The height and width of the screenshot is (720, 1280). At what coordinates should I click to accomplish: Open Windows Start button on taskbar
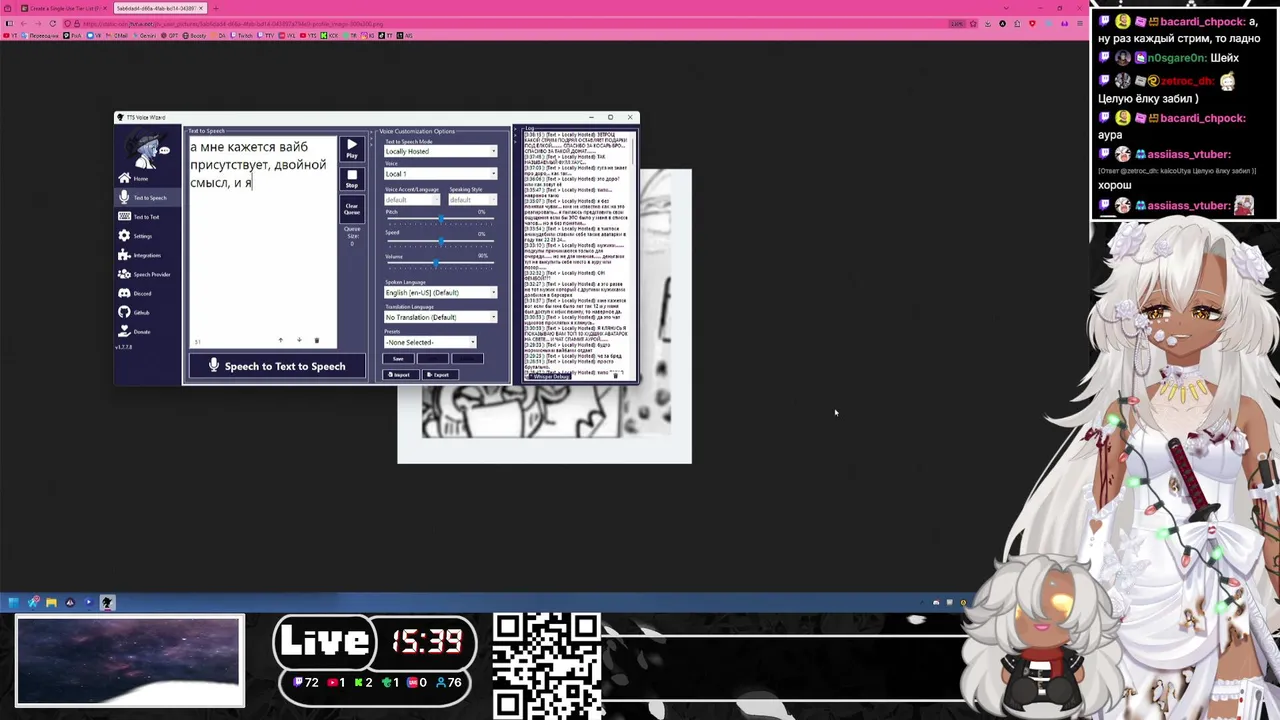(13, 602)
